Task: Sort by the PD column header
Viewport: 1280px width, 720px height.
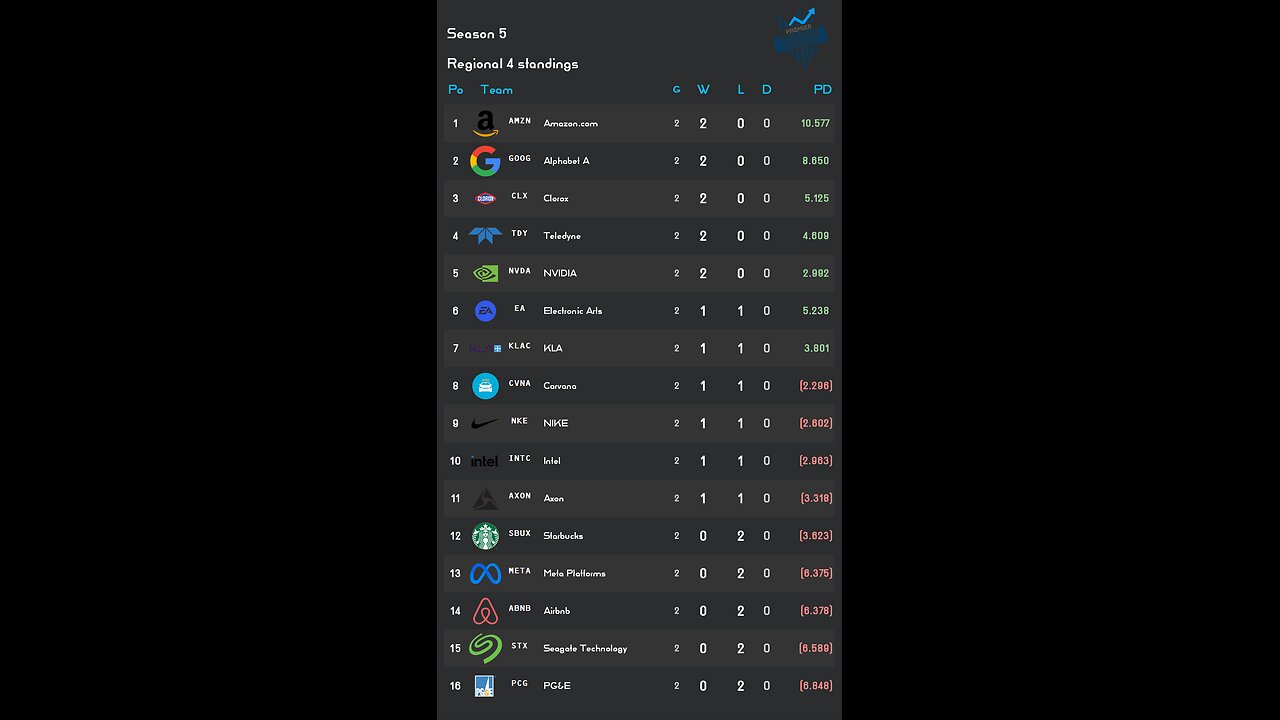Action: point(822,90)
